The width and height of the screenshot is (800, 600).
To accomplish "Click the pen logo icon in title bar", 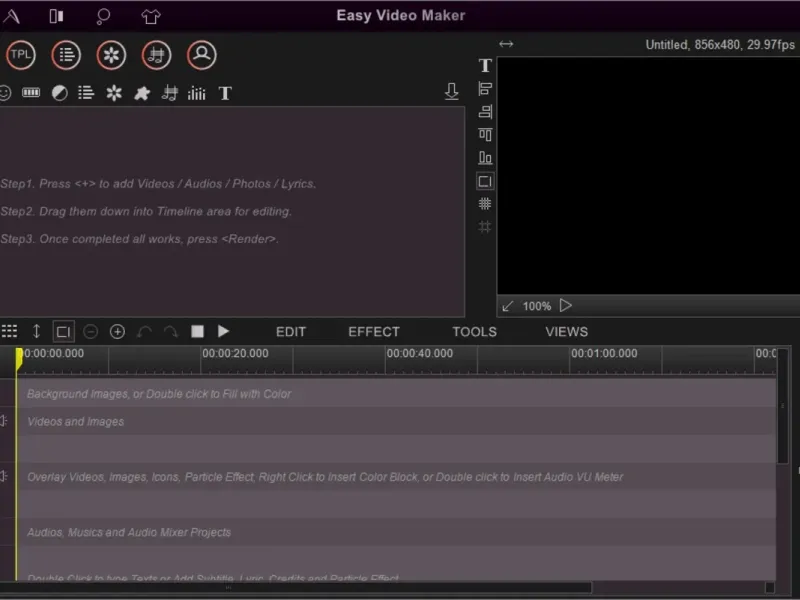I will (11, 16).
